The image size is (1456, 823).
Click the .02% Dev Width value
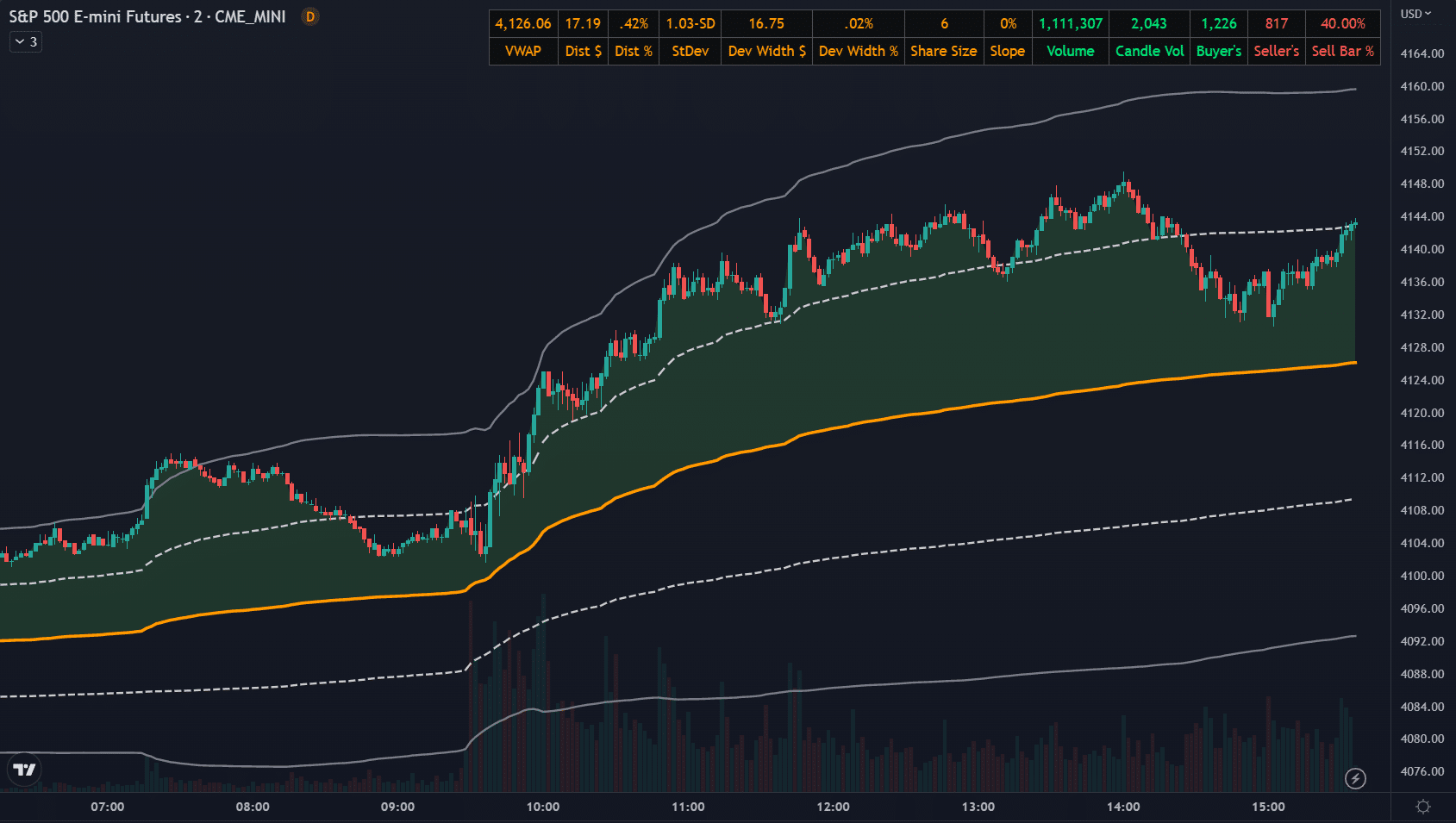pos(859,24)
